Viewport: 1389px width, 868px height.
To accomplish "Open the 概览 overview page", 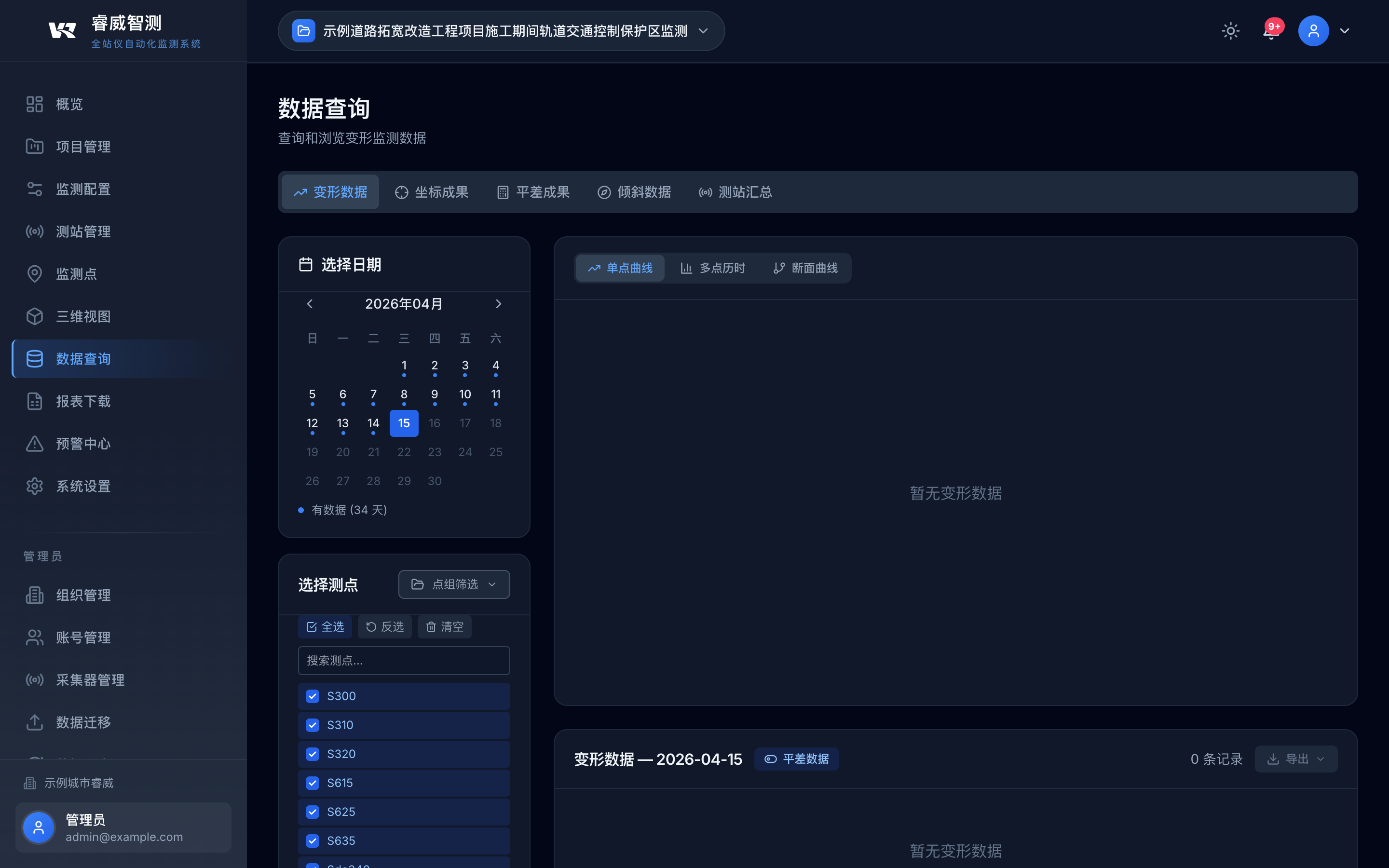I will (69, 104).
